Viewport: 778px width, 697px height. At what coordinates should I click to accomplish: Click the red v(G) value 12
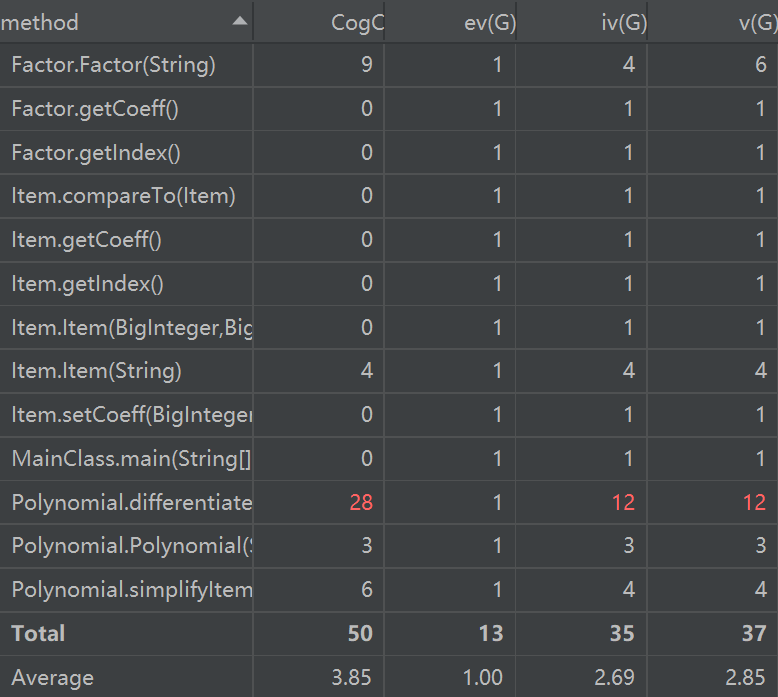755,503
